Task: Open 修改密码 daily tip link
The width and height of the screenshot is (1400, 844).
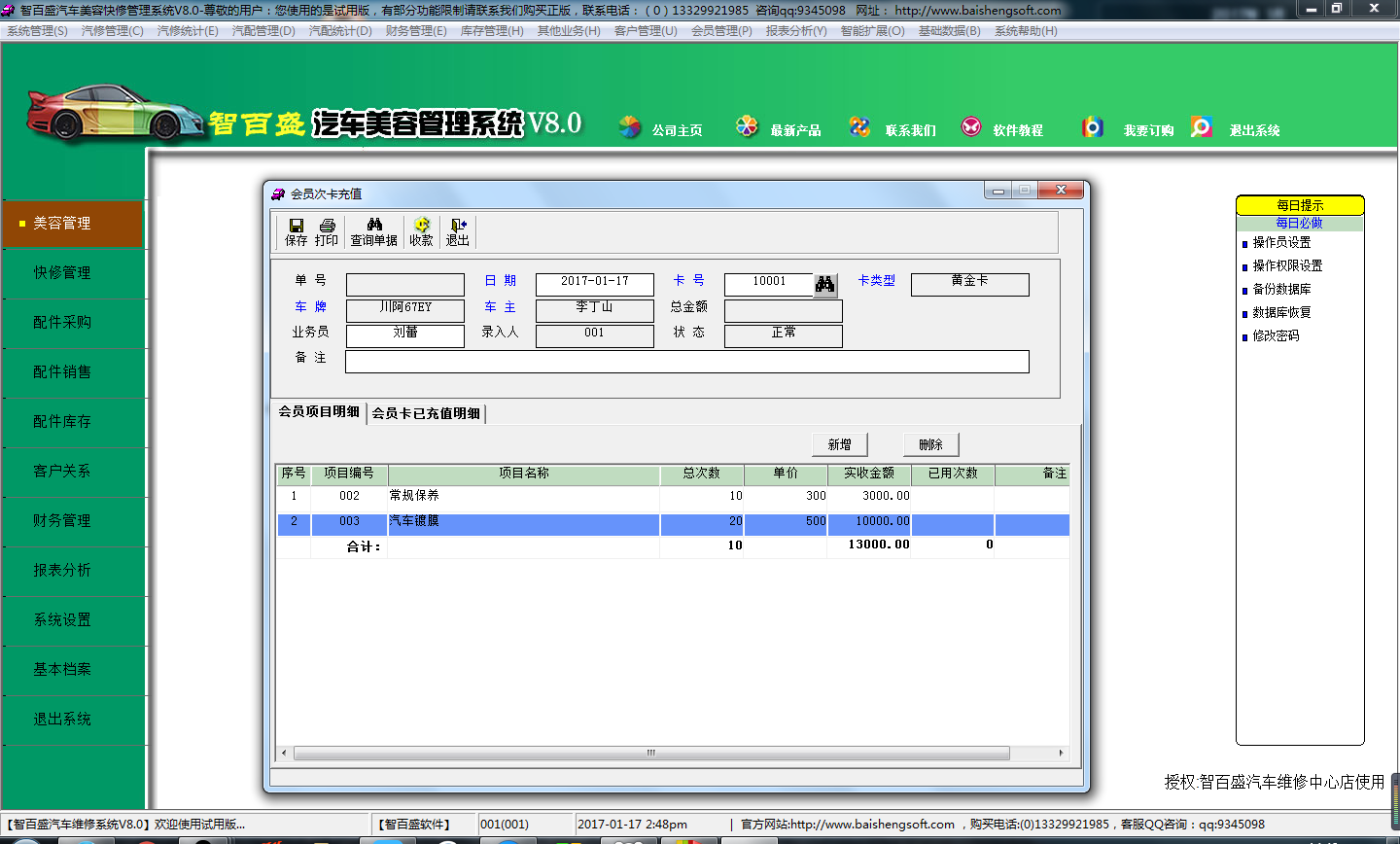Action: pyautogui.click(x=1276, y=336)
